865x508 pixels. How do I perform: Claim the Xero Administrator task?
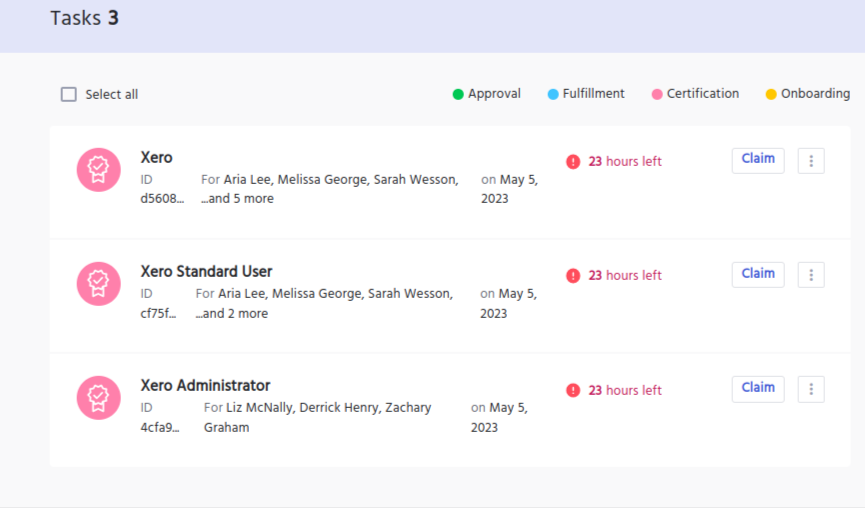[758, 388]
